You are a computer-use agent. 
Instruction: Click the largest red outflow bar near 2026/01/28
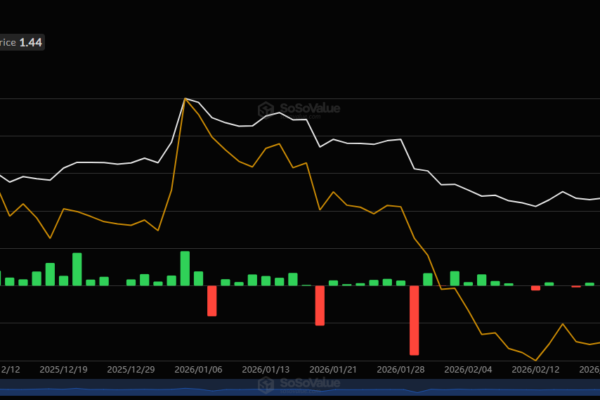414,320
